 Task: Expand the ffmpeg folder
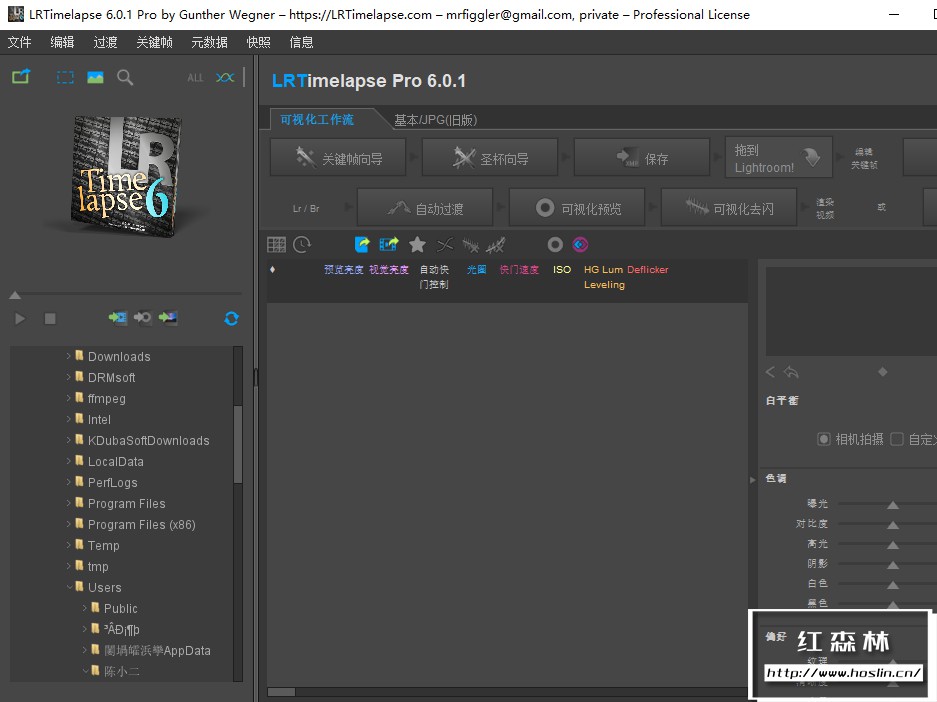[x=69, y=398]
